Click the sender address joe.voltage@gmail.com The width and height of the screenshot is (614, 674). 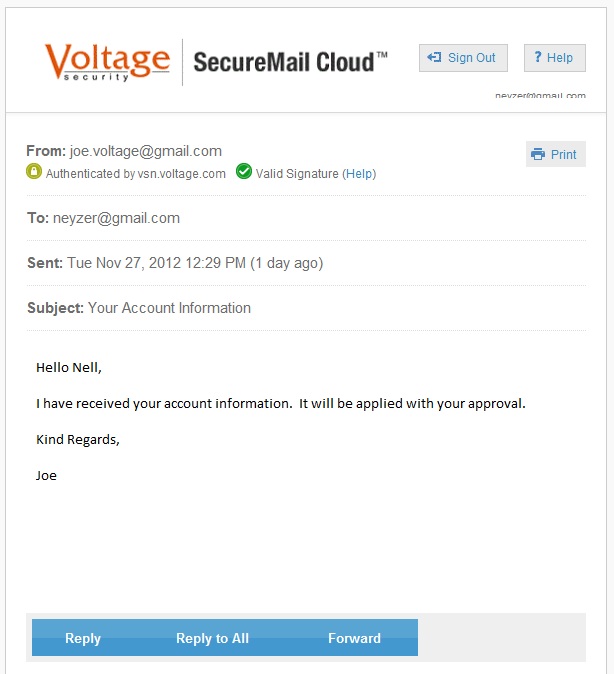146,151
